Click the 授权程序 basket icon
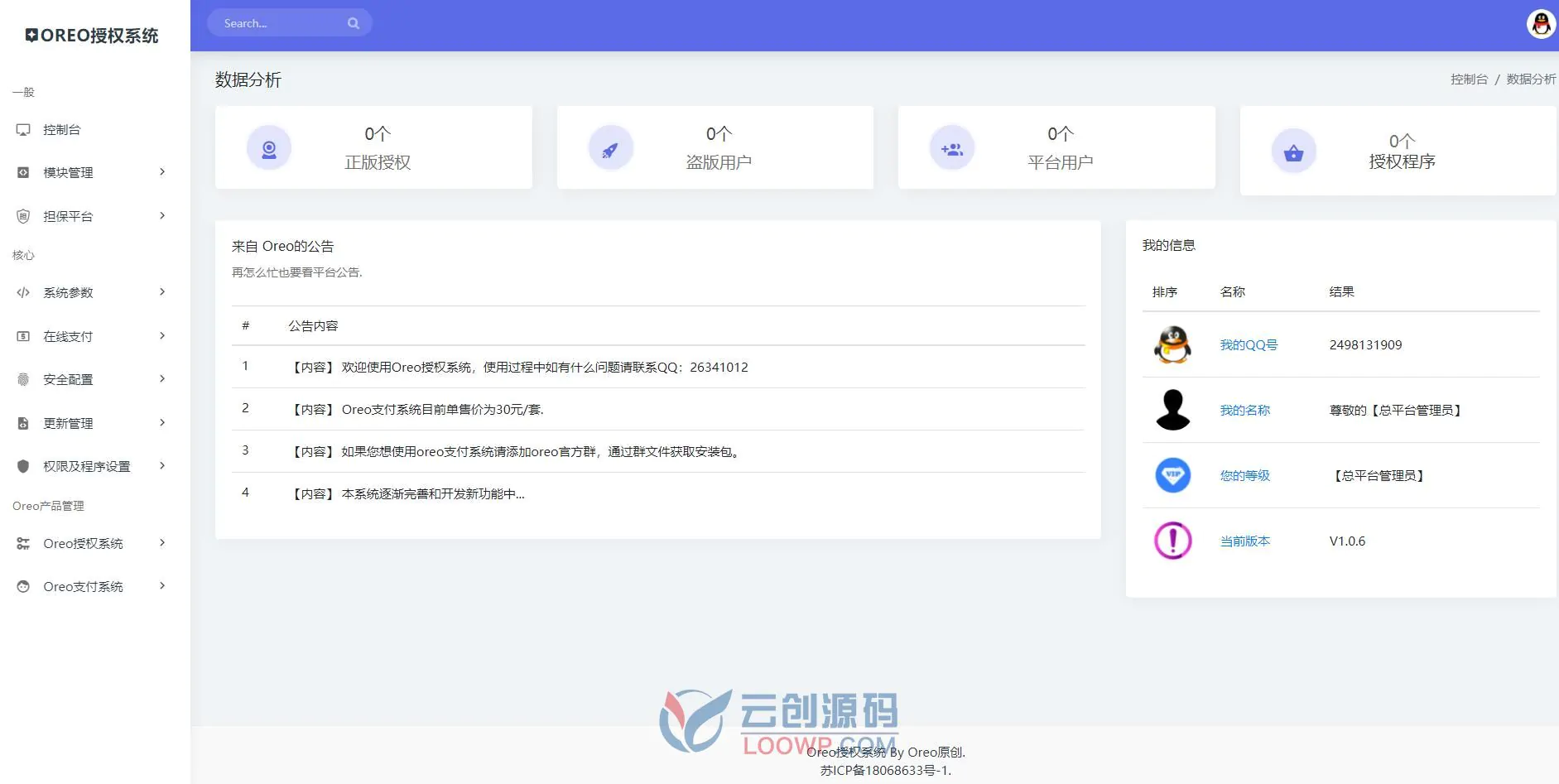1559x784 pixels. (1293, 152)
